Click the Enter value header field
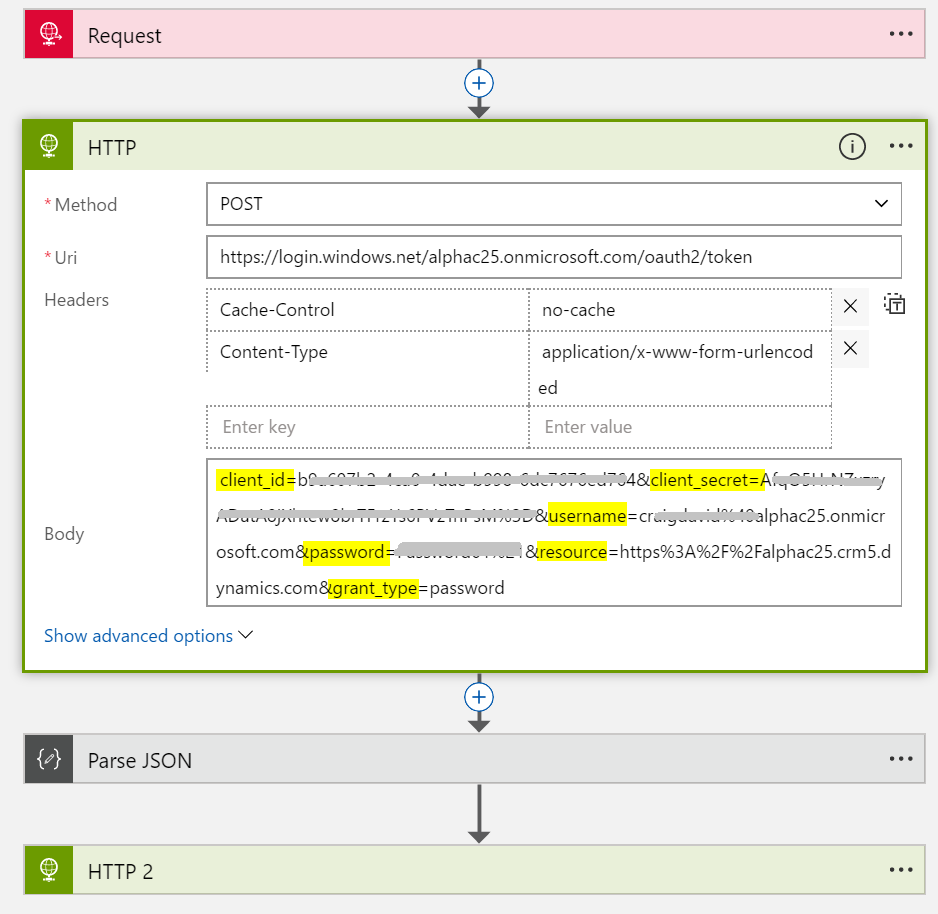The width and height of the screenshot is (938, 914). [x=679, y=427]
